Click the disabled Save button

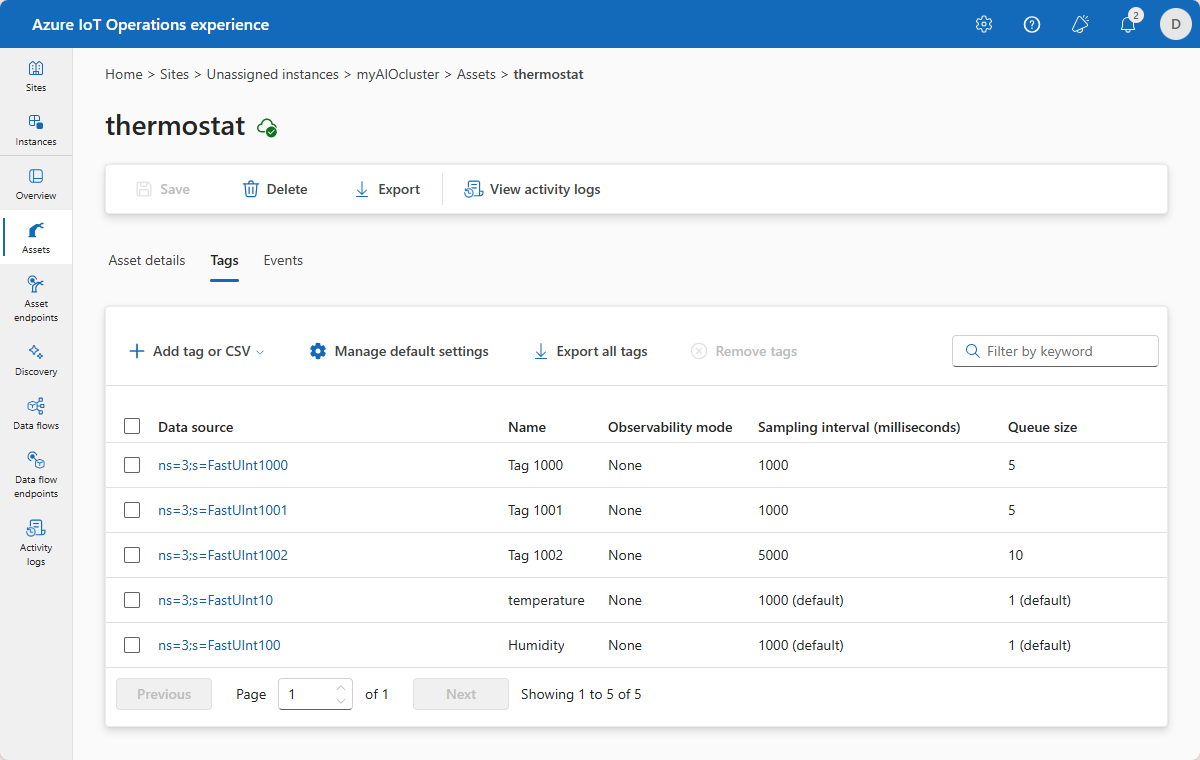pyautogui.click(x=163, y=189)
